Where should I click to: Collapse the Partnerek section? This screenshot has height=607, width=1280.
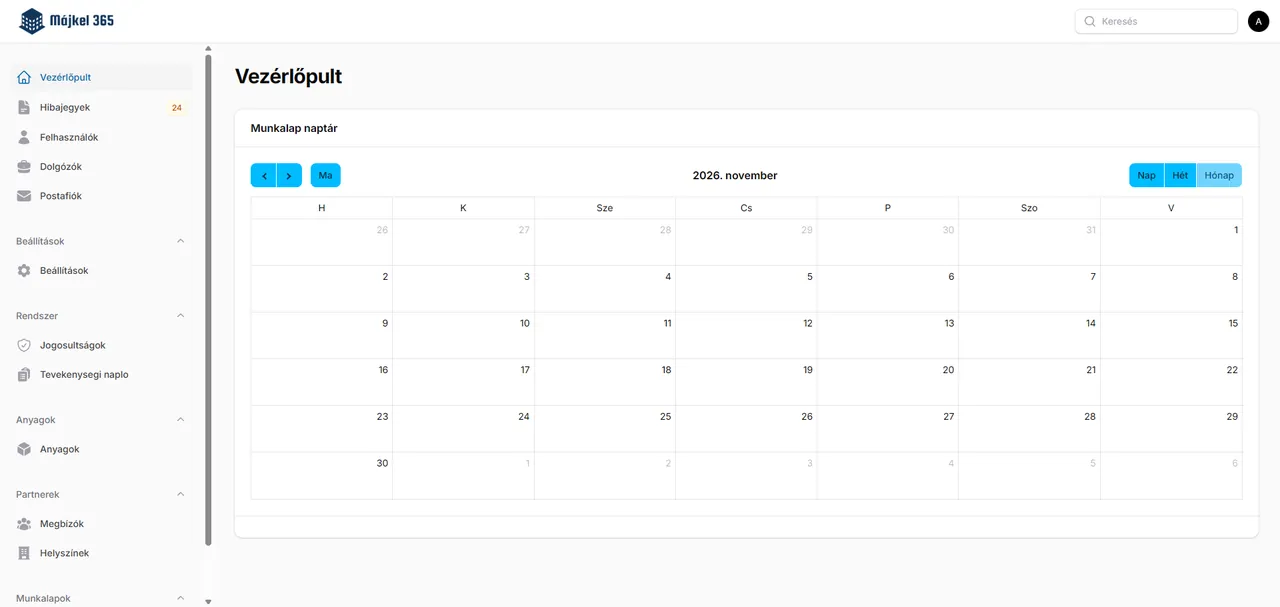coord(181,494)
